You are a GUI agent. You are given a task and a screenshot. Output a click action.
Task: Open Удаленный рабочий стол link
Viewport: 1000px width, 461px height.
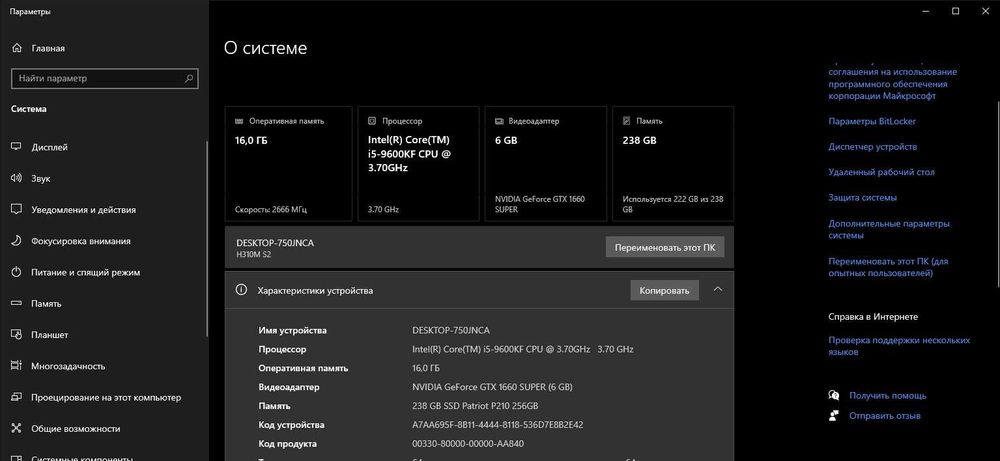pyautogui.click(x=881, y=172)
